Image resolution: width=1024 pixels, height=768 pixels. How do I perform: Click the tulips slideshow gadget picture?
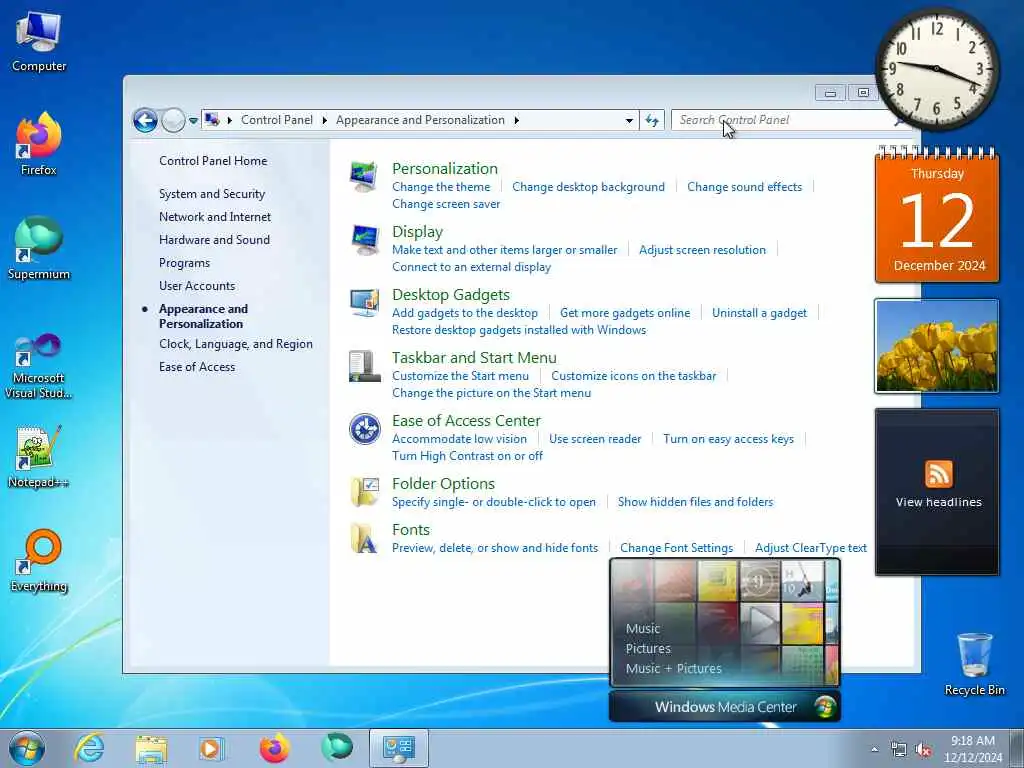[936, 346]
